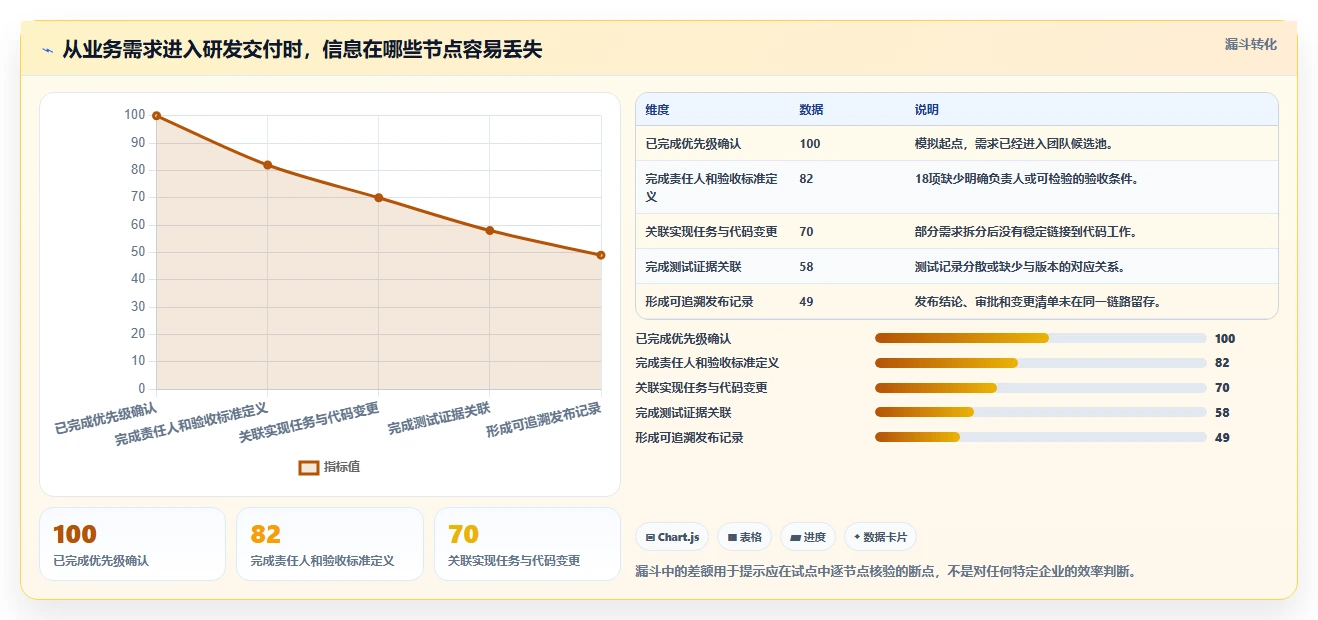Click the 数据卡片 chip icon
Viewport: 1318px width, 620px height.
point(857,537)
